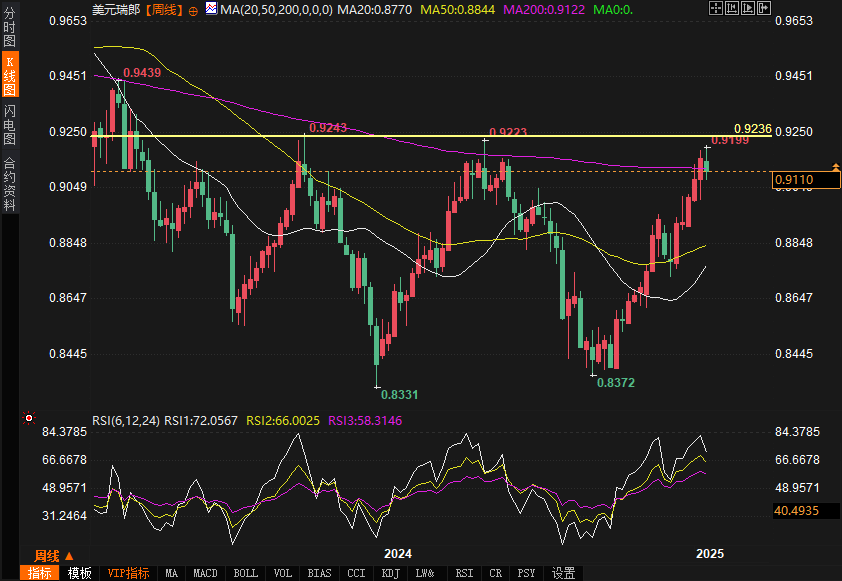Open 设置 in the indicator bar
Image resolution: width=842 pixels, height=581 pixels.
pos(564,573)
